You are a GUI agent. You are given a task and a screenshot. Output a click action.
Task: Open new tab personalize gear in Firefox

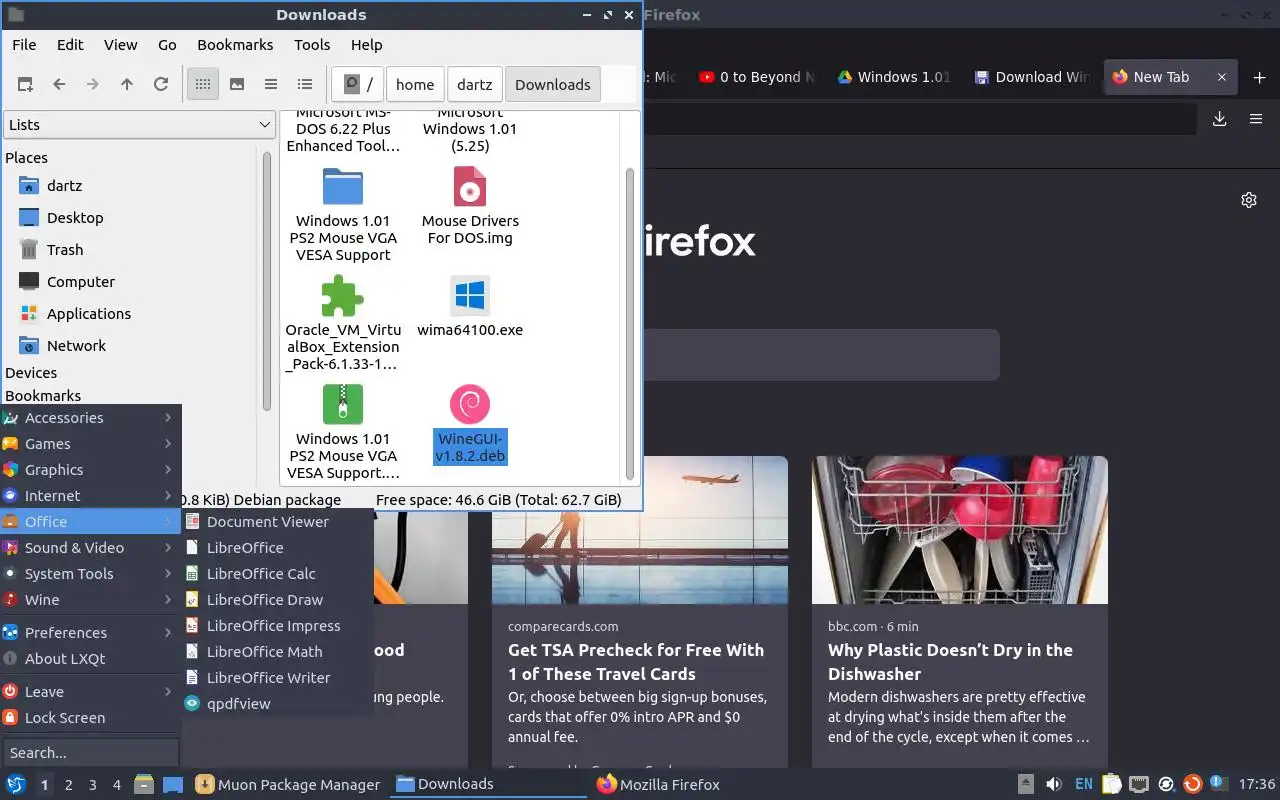coord(1249,200)
